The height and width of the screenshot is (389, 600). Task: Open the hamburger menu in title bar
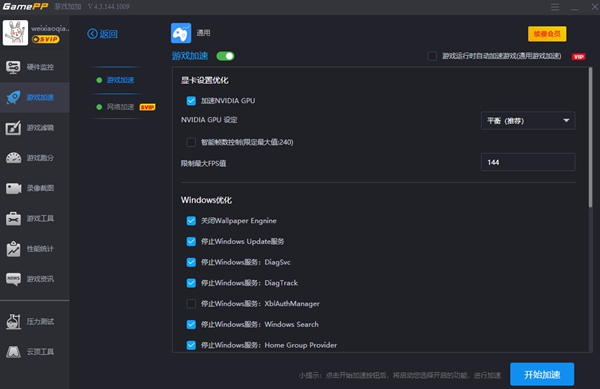pyautogui.click(x=555, y=7)
